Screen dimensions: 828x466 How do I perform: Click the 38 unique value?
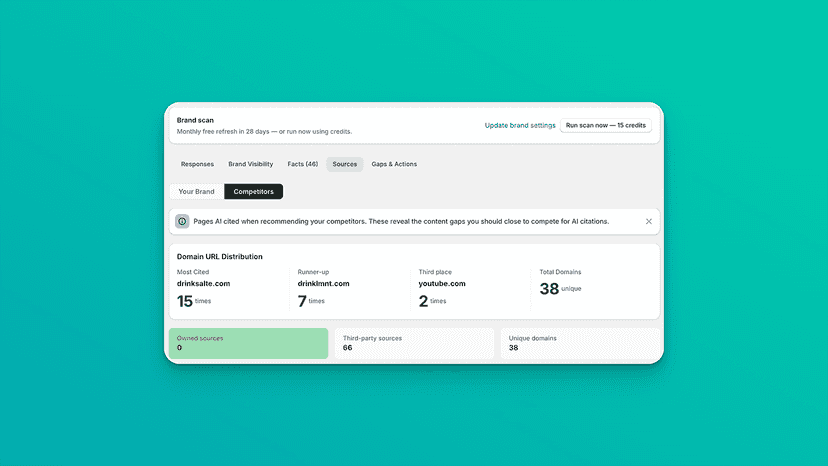[x=560, y=289]
